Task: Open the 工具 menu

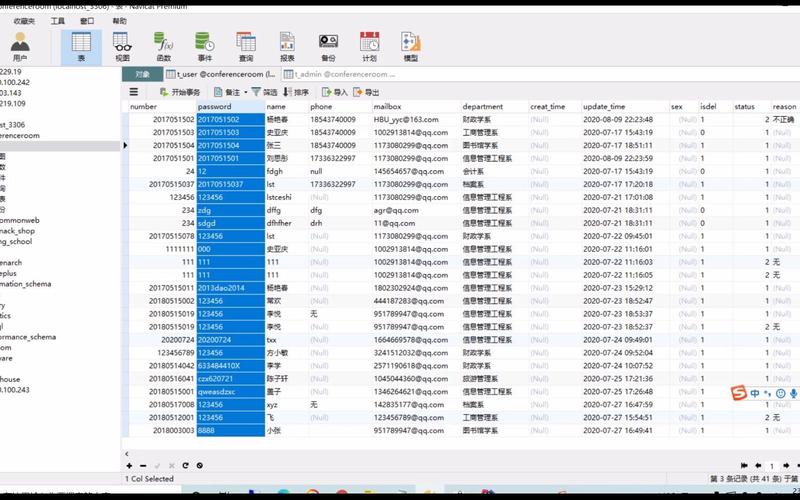Action: coord(58,21)
